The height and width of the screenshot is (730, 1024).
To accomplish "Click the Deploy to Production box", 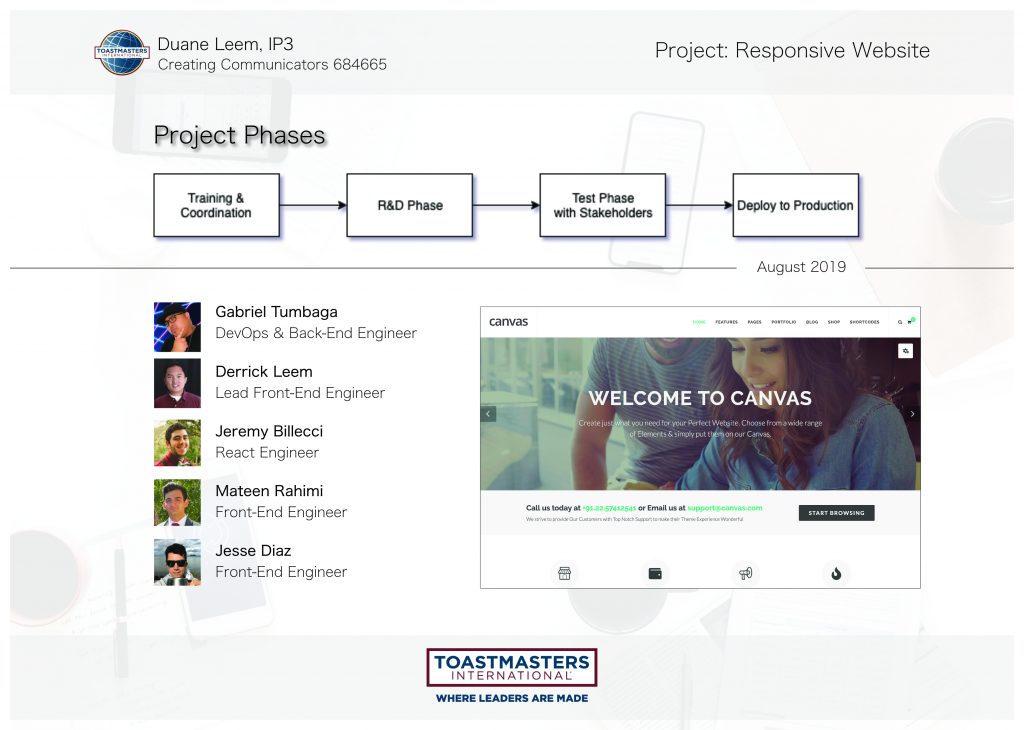I will click(795, 206).
